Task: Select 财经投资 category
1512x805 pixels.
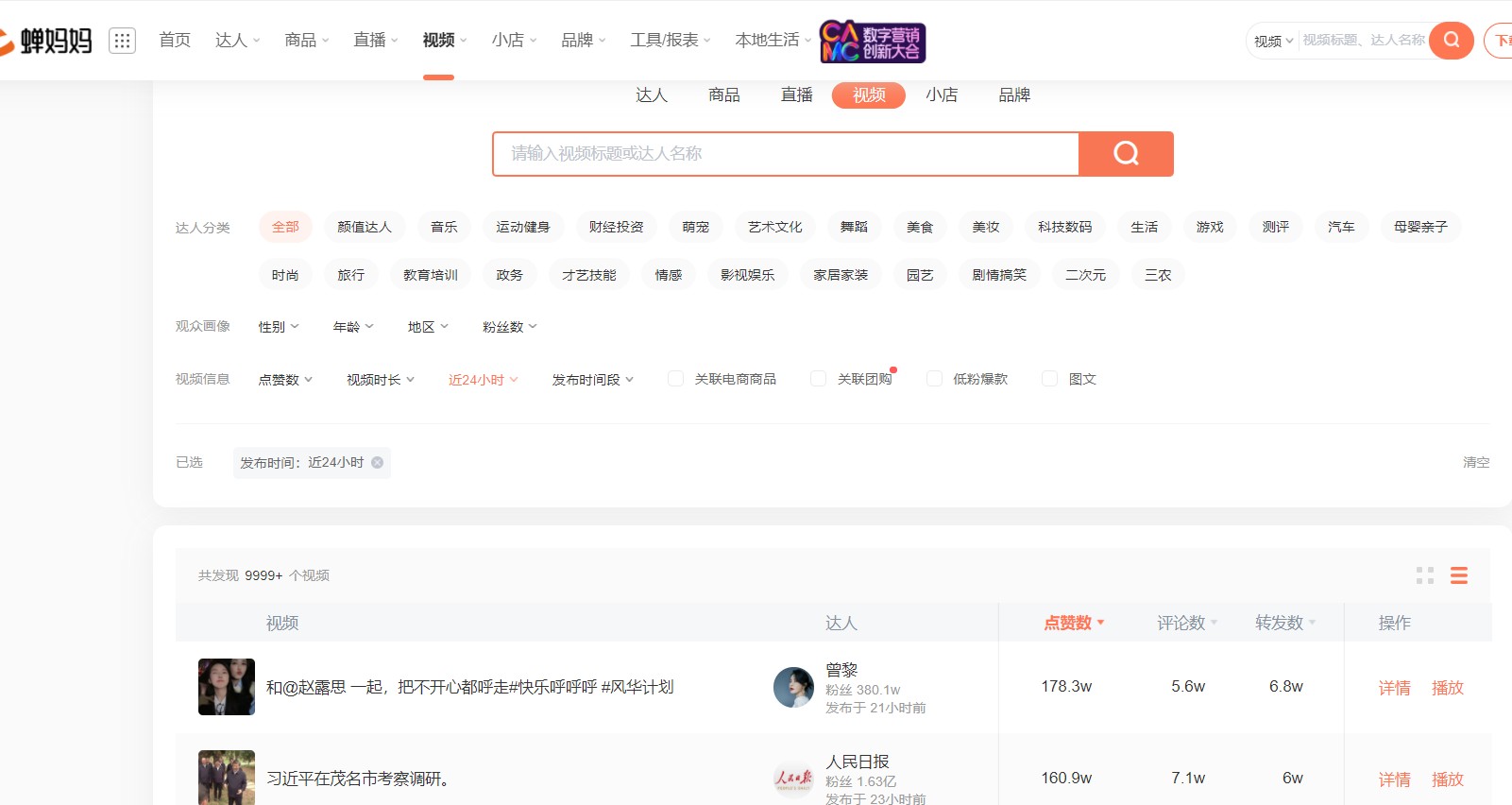Action: coord(616,227)
